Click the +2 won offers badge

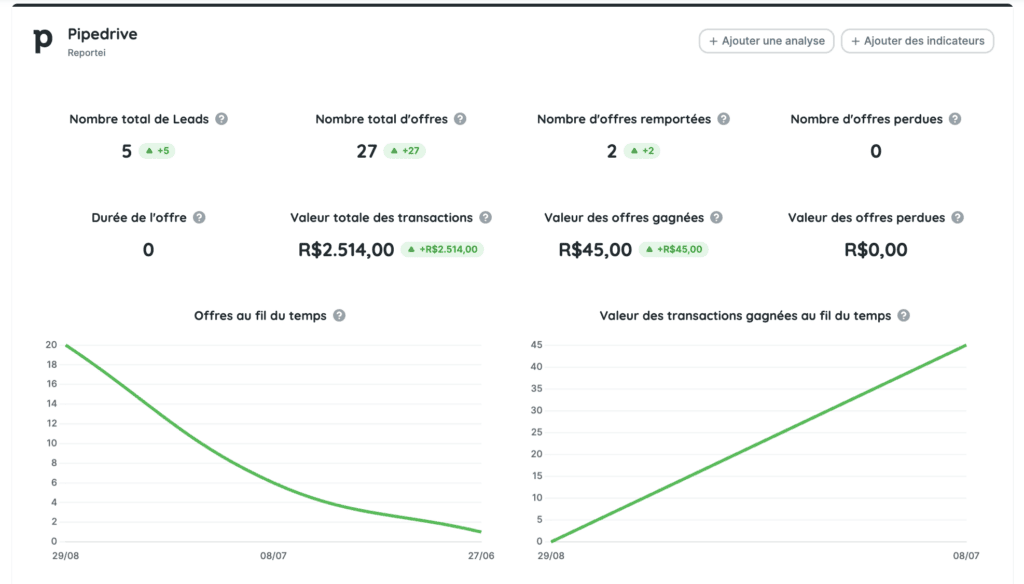click(x=642, y=151)
